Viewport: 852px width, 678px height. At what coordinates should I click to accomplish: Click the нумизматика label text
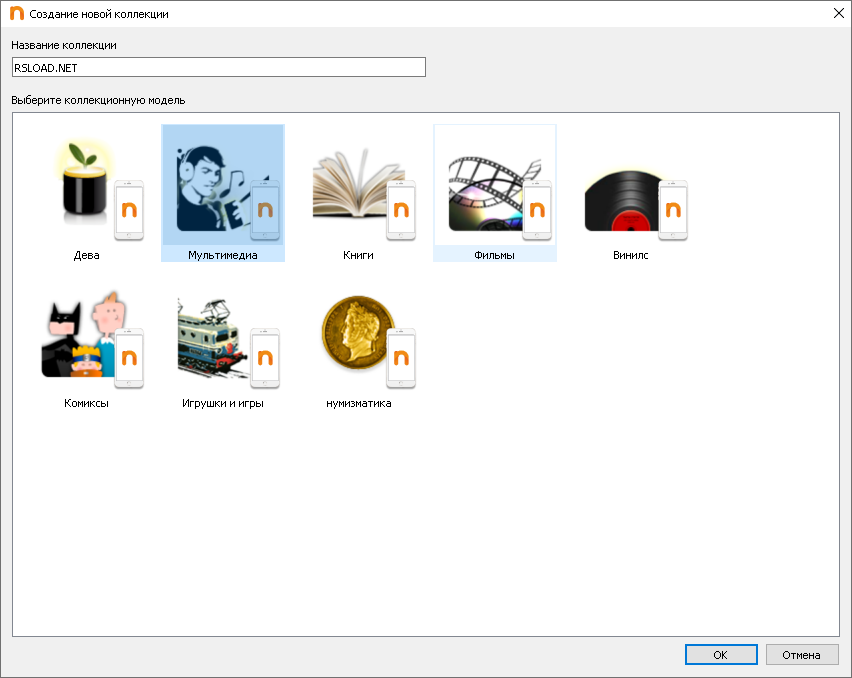coord(359,404)
